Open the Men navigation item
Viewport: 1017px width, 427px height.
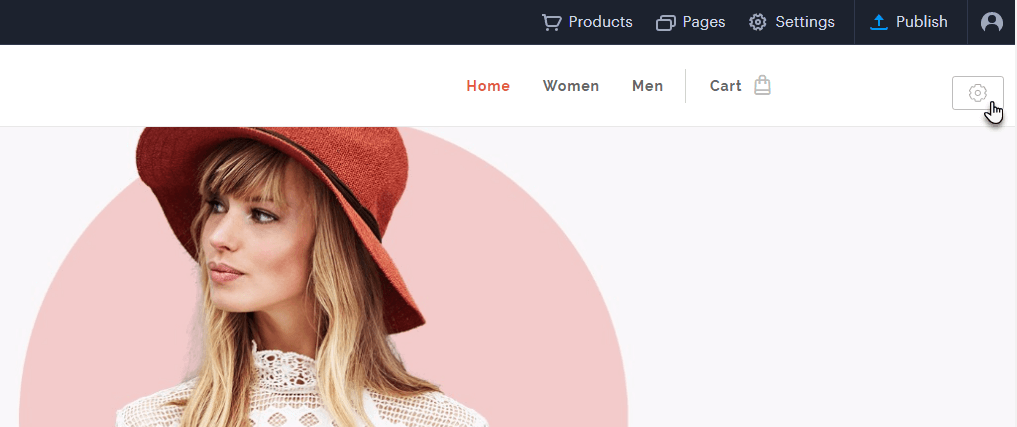tap(647, 86)
